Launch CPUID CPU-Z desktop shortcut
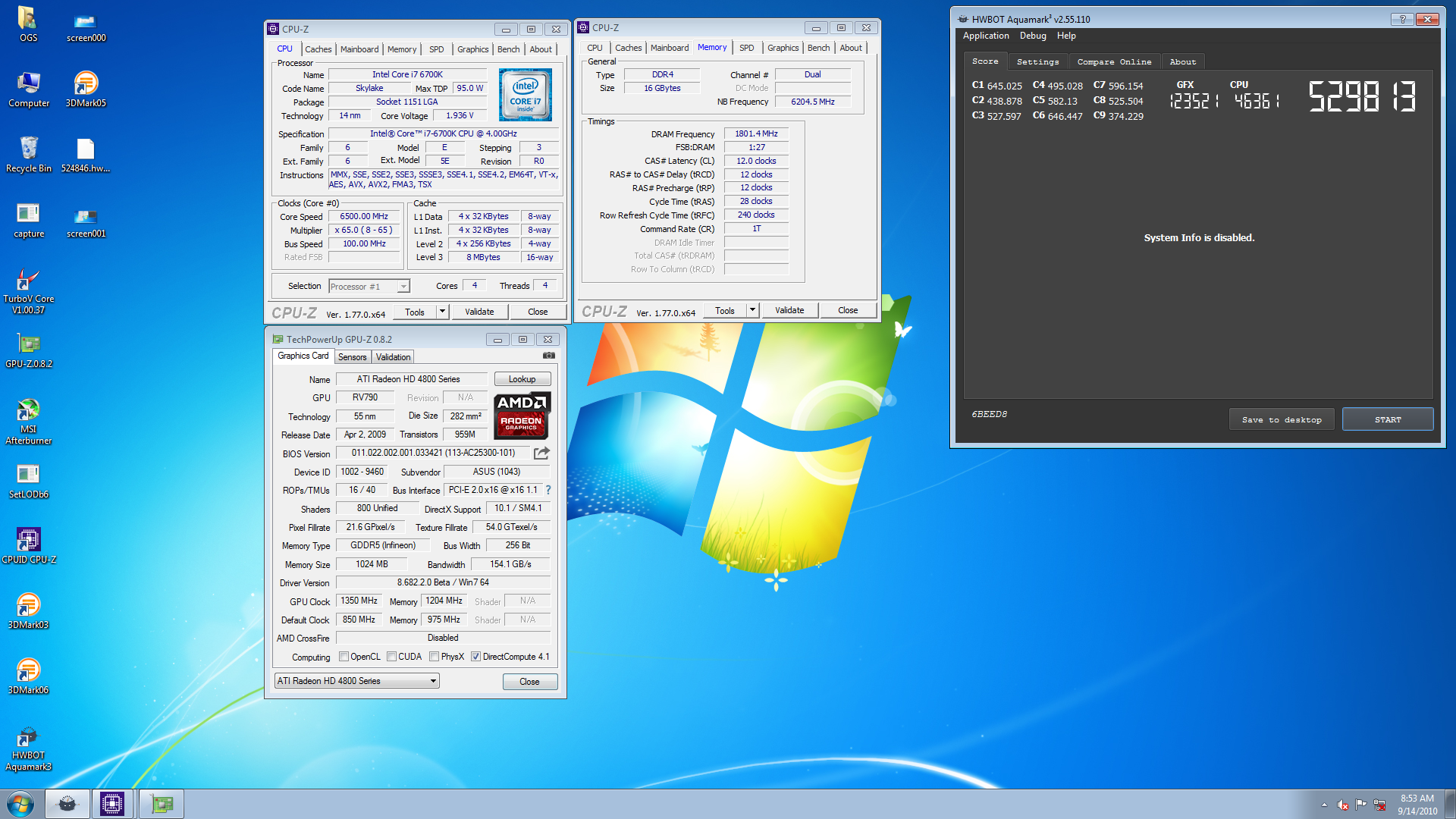 [x=28, y=546]
